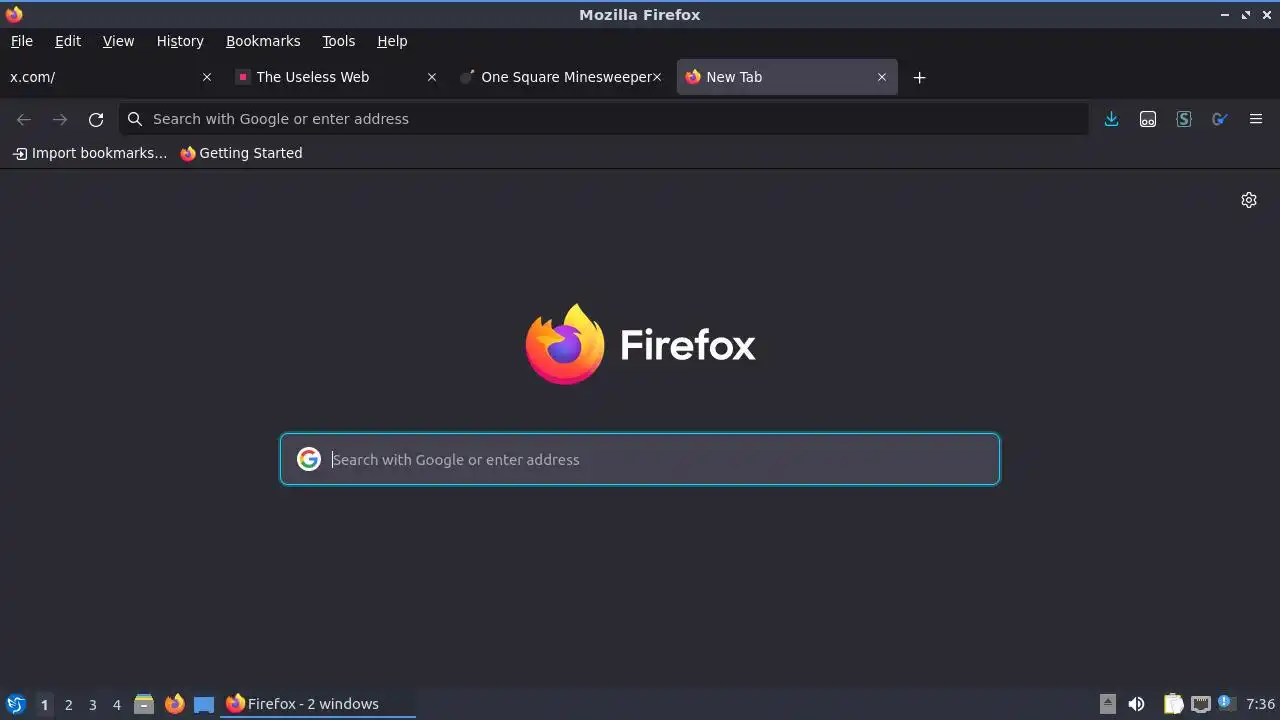The width and height of the screenshot is (1280, 720).
Task: Close The Useless Web tab
Action: tap(432, 77)
